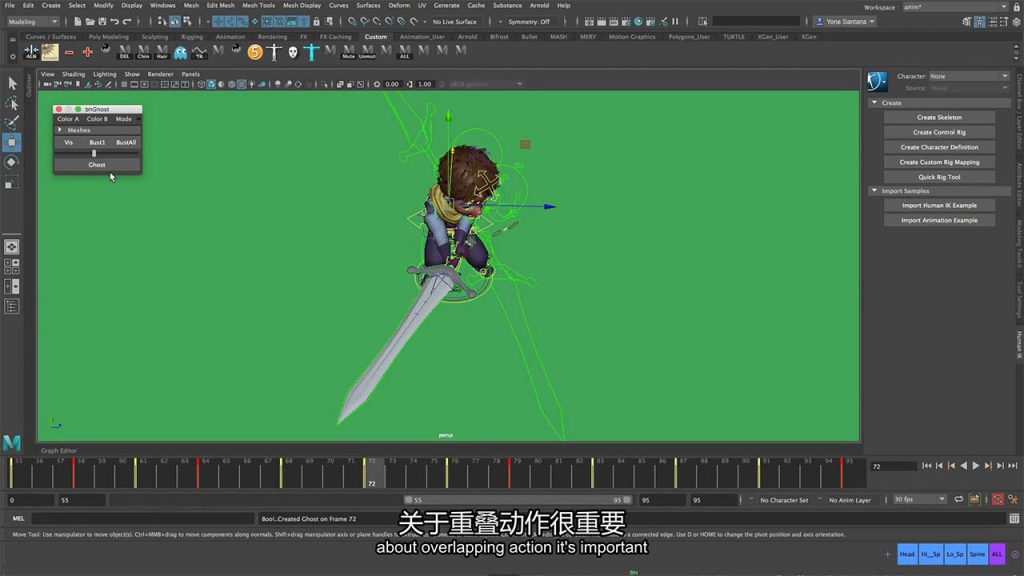Click the play forwards button

976,466
